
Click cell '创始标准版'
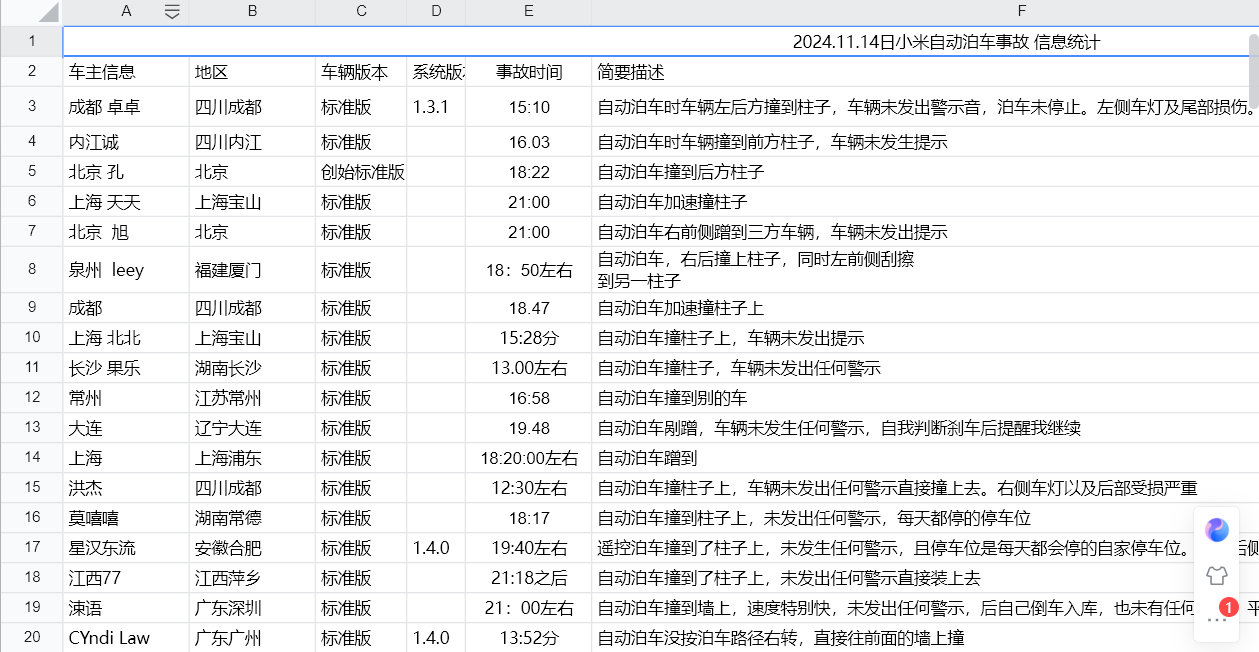[x=362, y=172]
